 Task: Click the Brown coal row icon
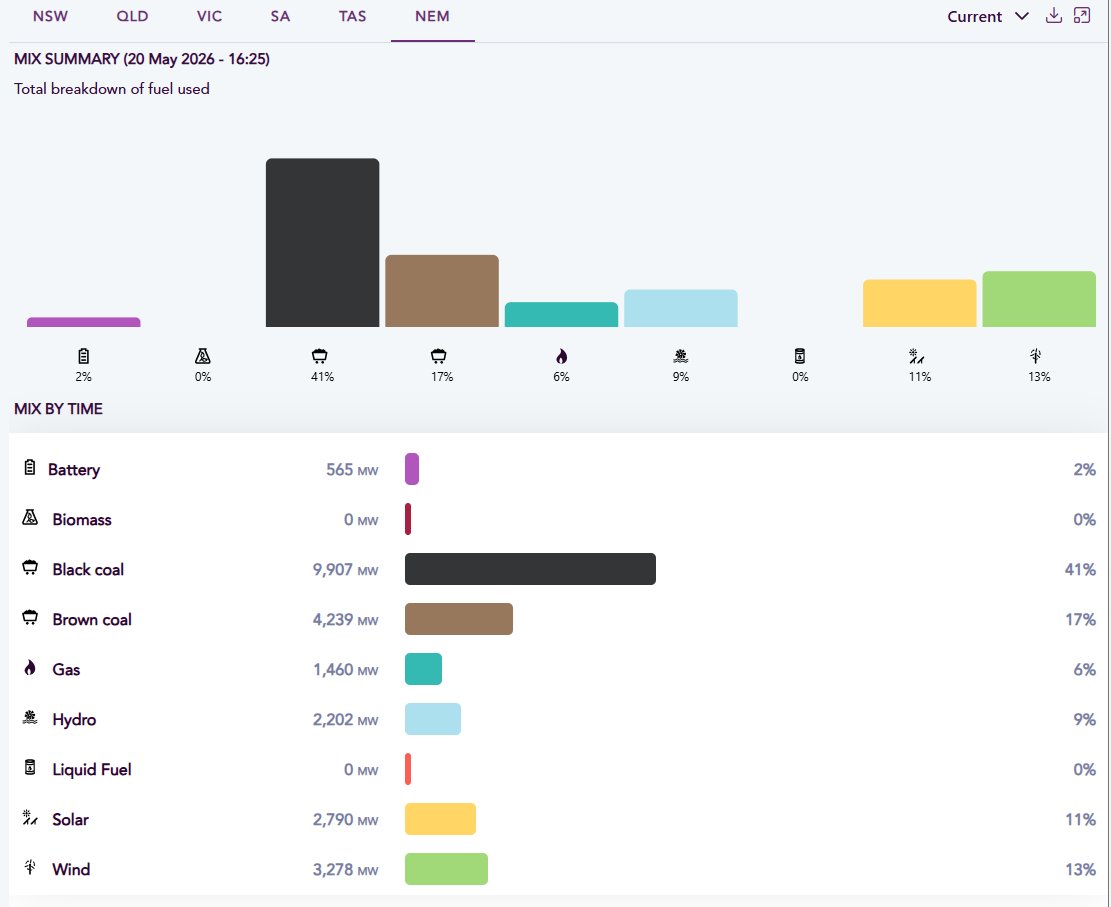tap(30, 617)
